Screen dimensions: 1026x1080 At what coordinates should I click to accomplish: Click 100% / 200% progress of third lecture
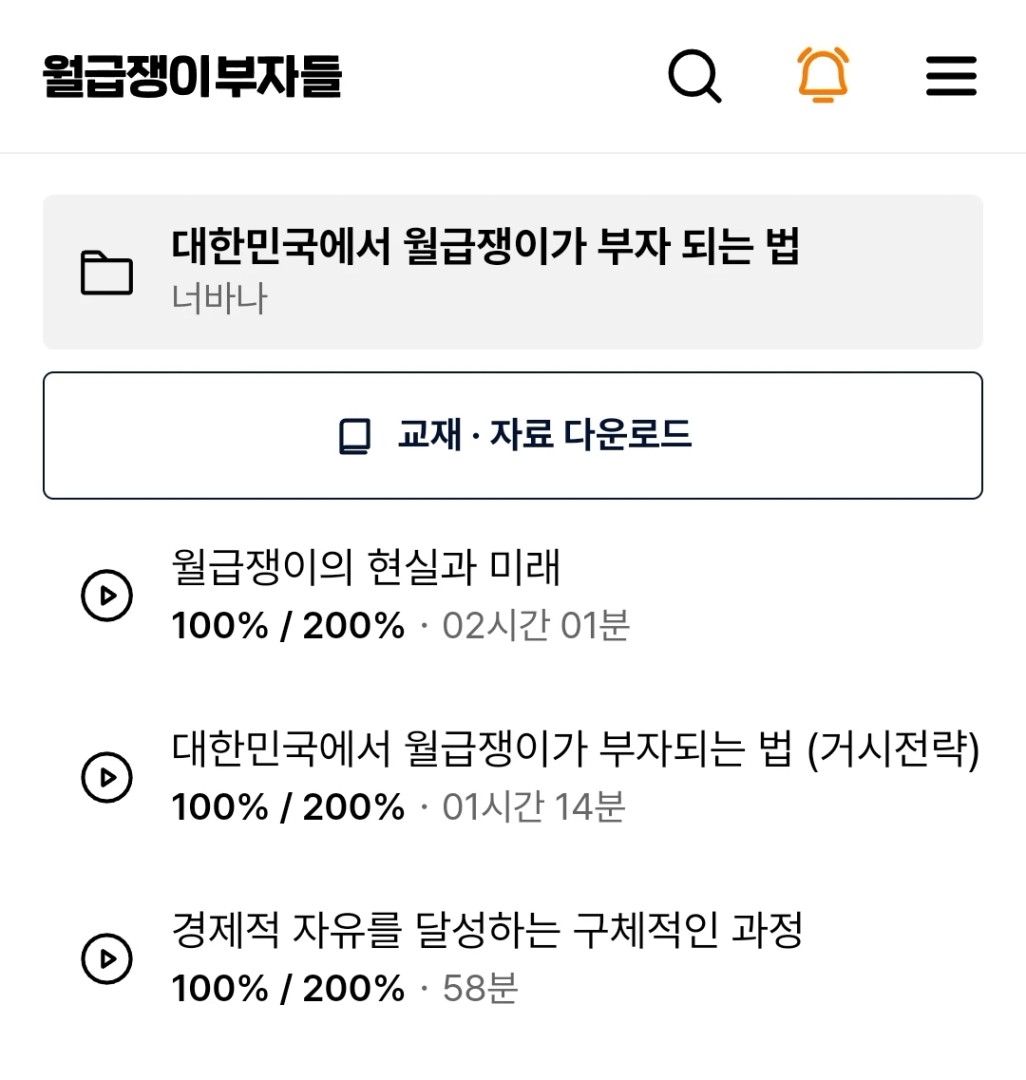pyautogui.click(x=288, y=988)
